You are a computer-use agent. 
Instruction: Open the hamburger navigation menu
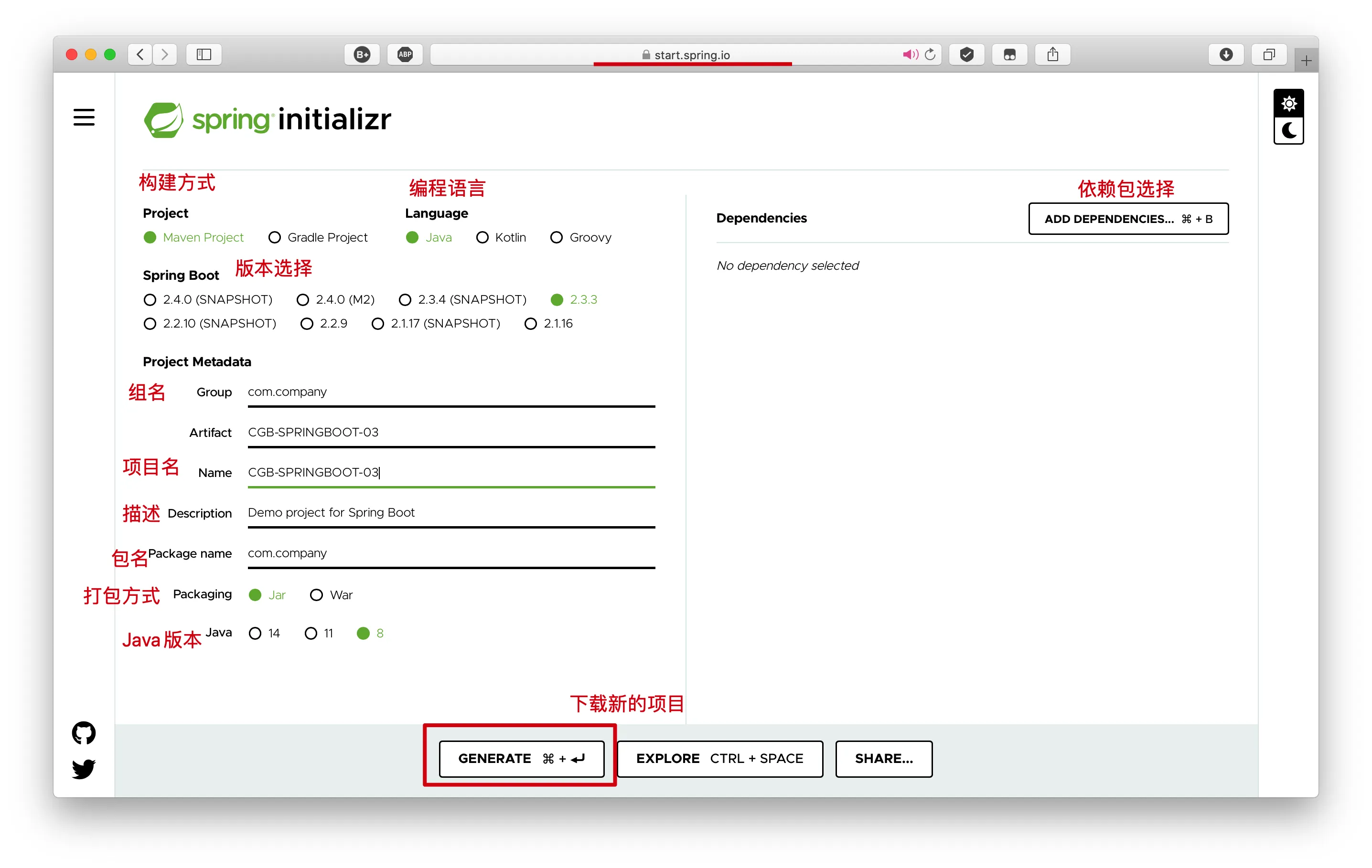pos(84,117)
